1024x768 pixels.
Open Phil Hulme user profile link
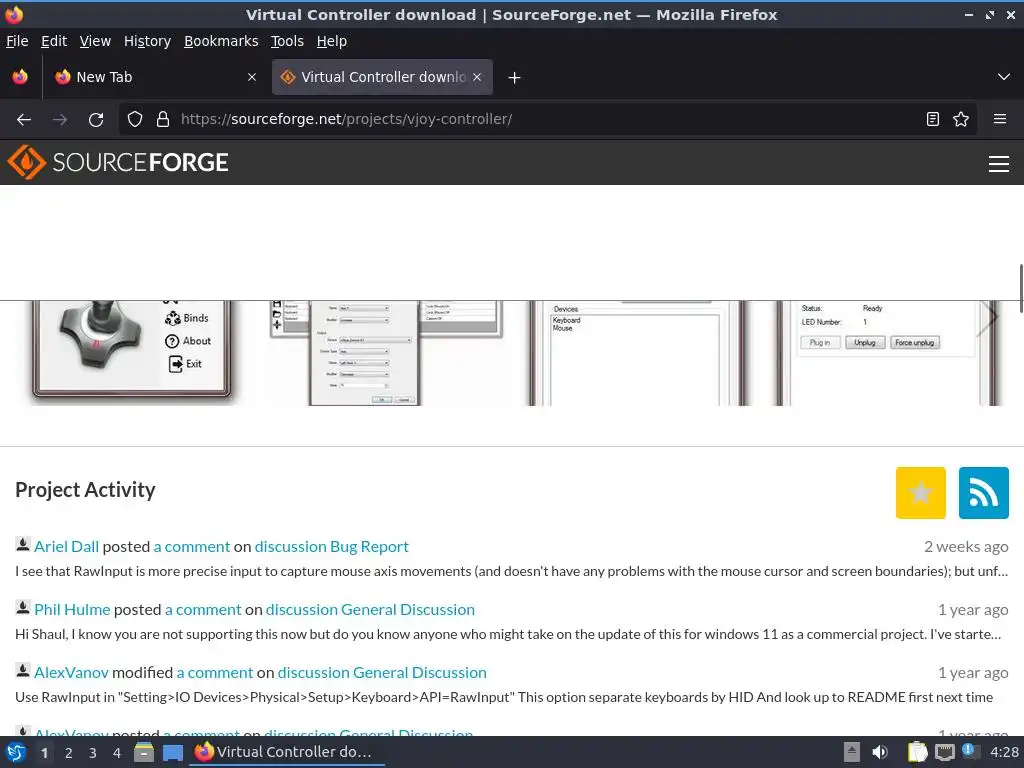point(72,609)
